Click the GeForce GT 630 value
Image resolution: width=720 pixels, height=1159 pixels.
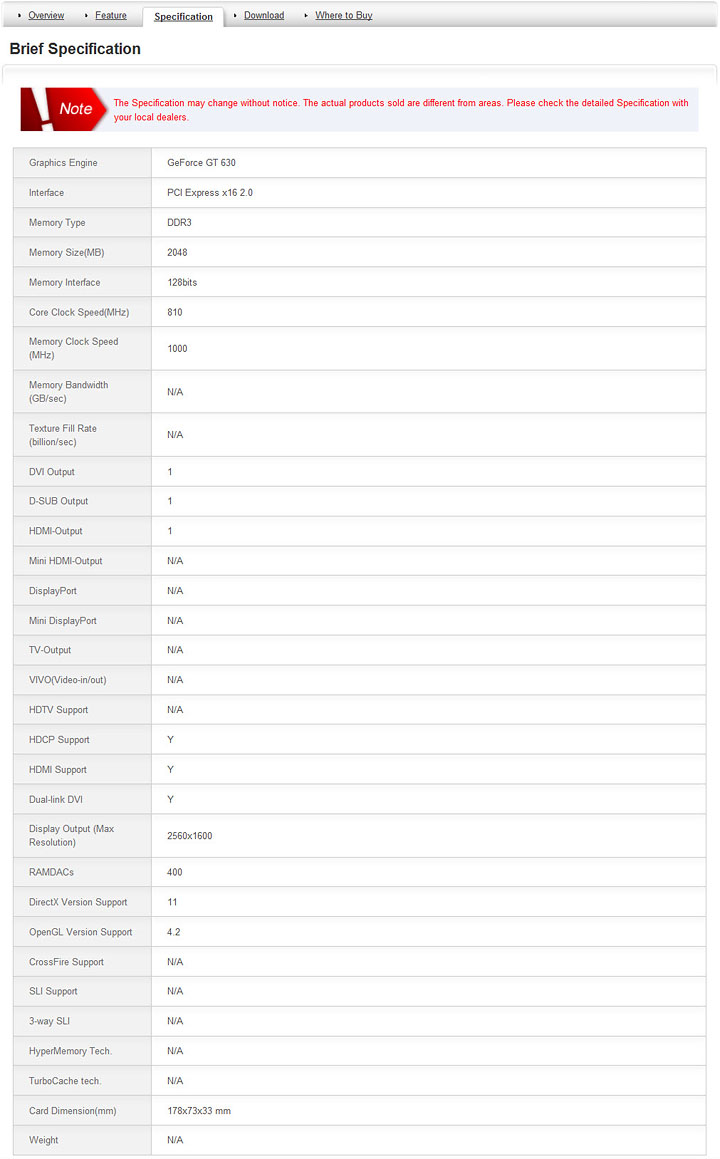(201, 163)
